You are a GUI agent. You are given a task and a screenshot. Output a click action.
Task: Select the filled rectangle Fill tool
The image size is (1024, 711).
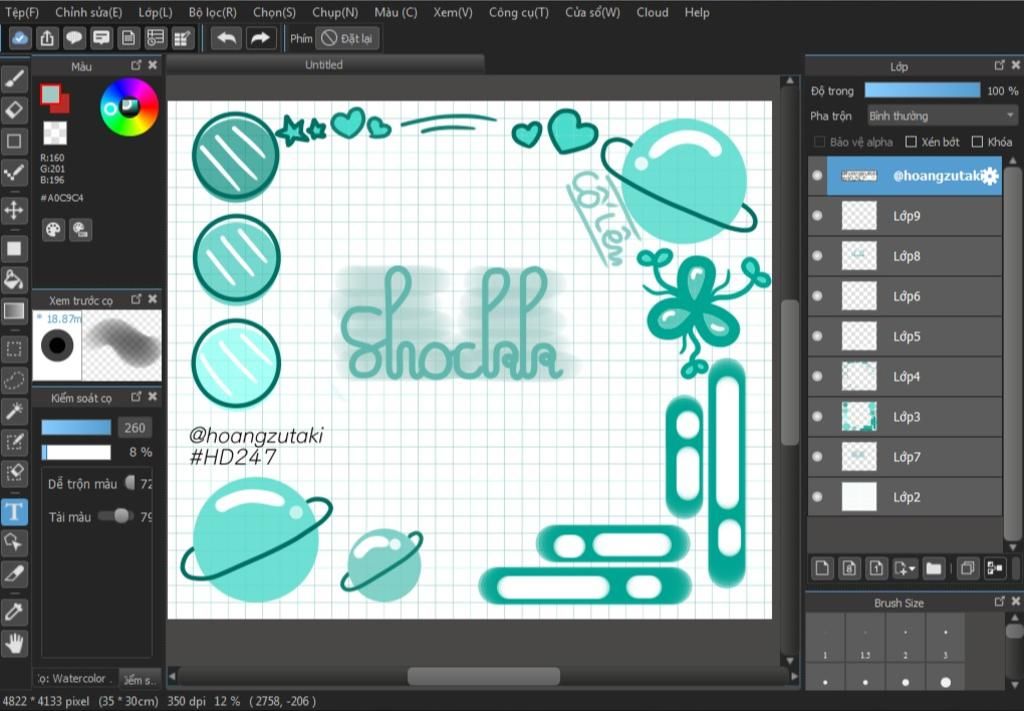pos(14,249)
